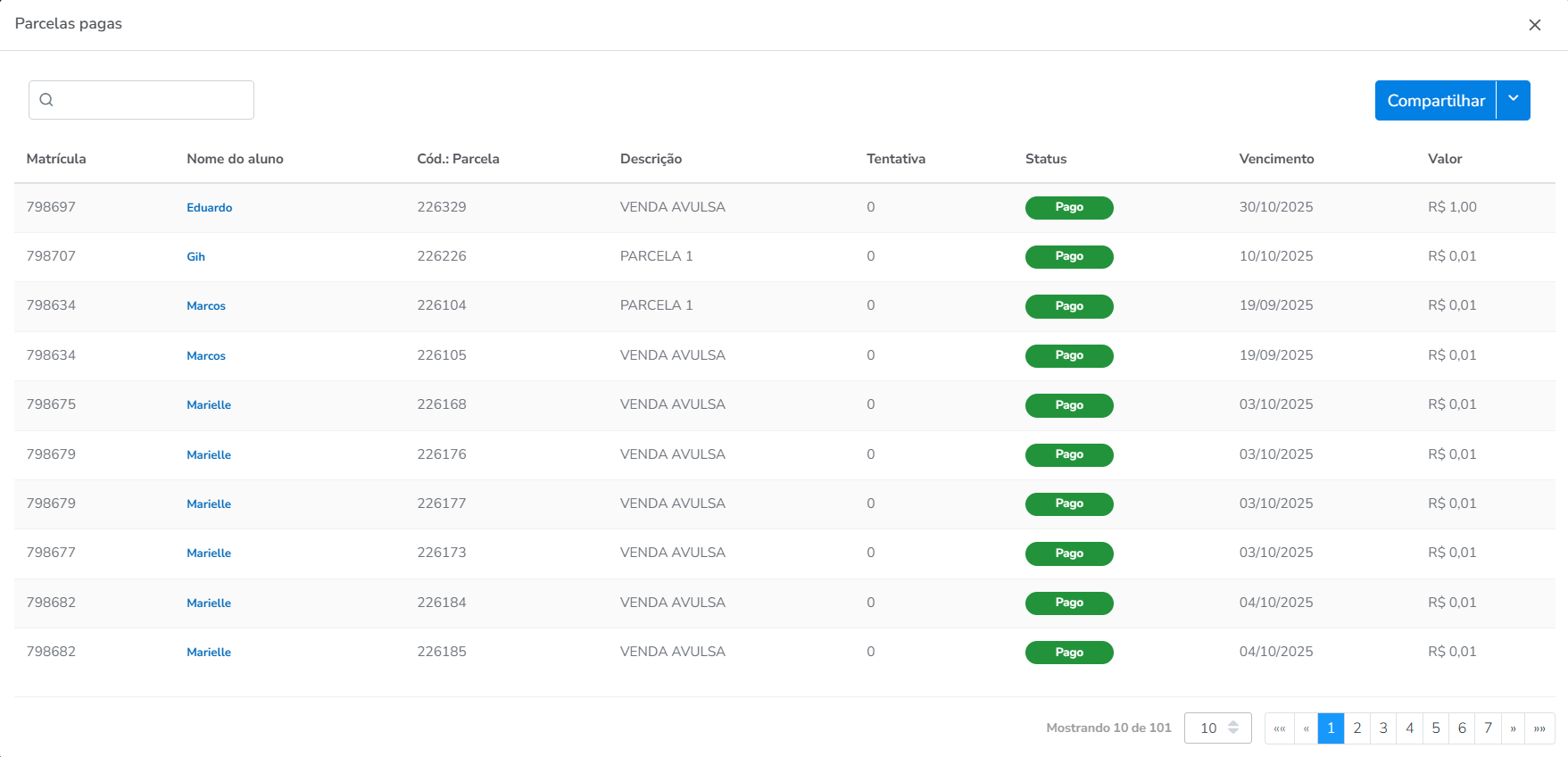Close the Parcelas pagas dialog
Screen dimensions: 1568x757
[x=1534, y=25]
